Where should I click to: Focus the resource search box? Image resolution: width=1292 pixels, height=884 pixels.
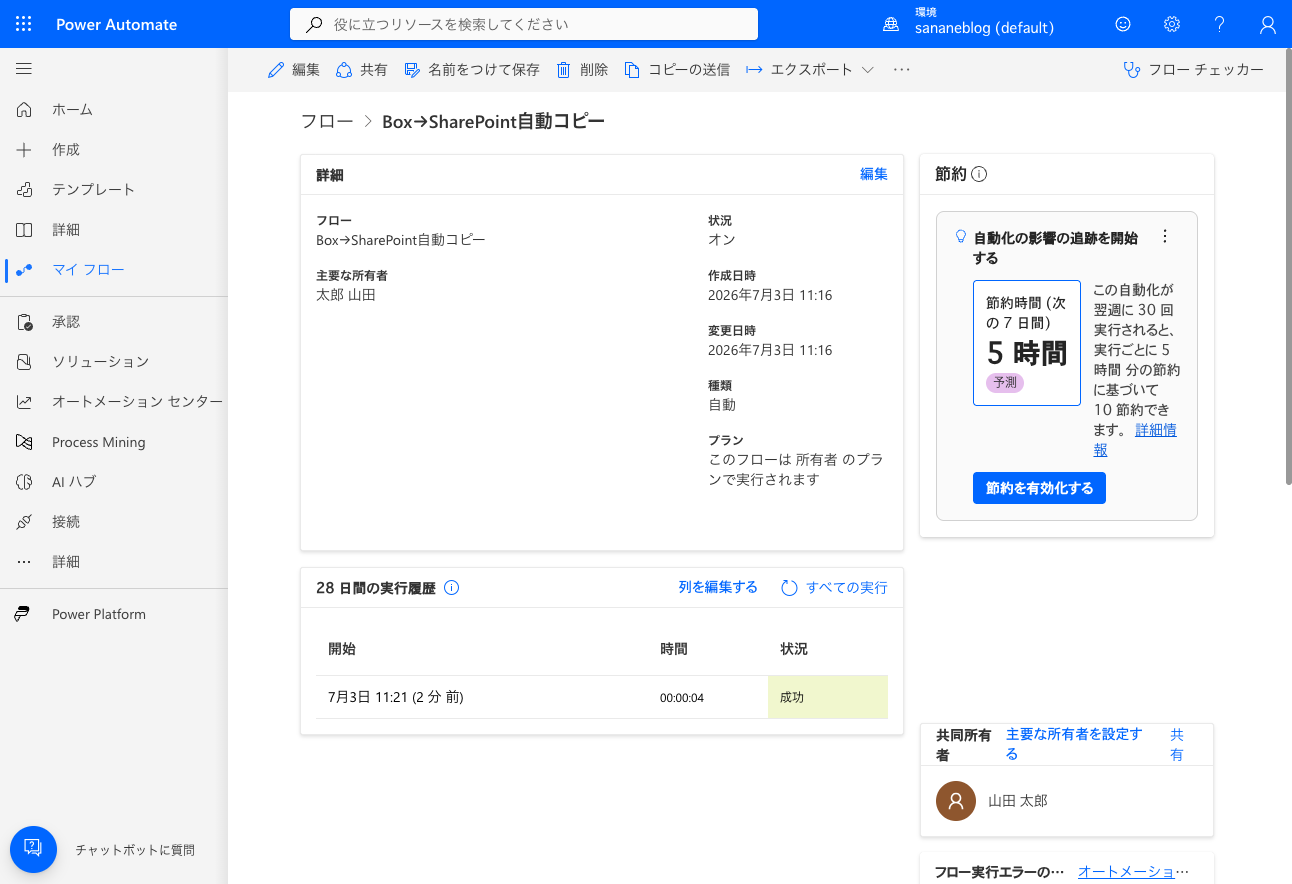click(x=524, y=24)
